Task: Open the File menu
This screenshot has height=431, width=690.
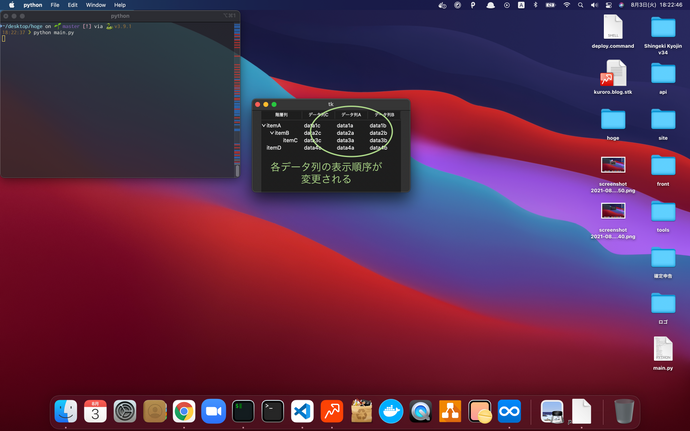Action: 55,5
